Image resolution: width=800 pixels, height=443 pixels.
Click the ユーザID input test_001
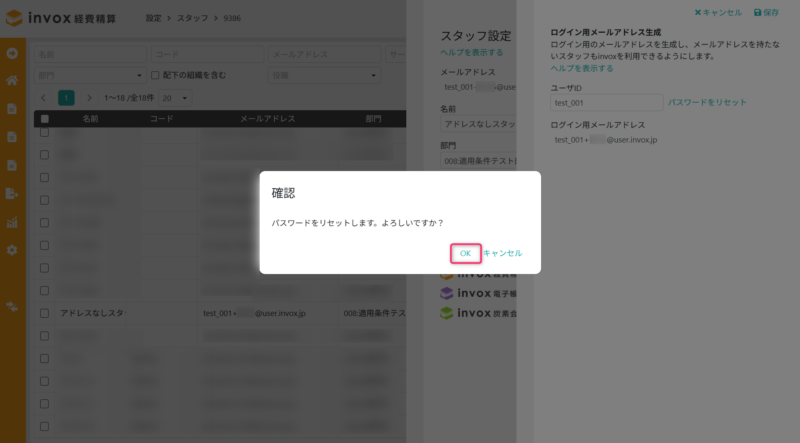coord(607,103)
